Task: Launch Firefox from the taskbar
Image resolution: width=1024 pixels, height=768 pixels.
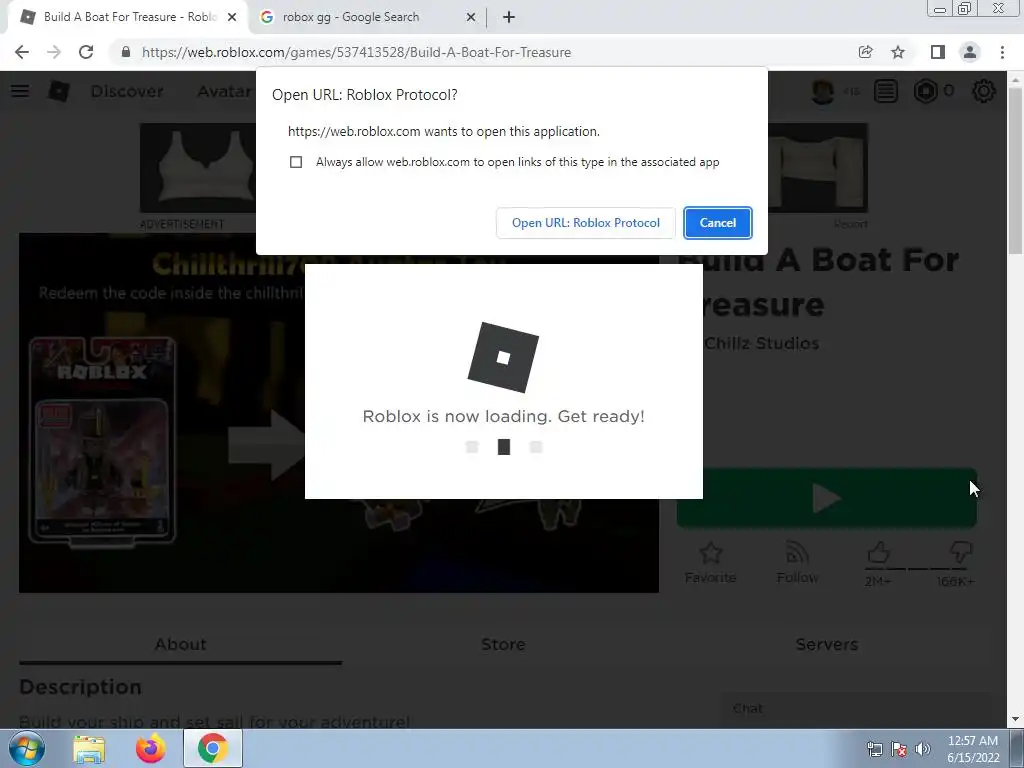Action: [x=151, y=749]
